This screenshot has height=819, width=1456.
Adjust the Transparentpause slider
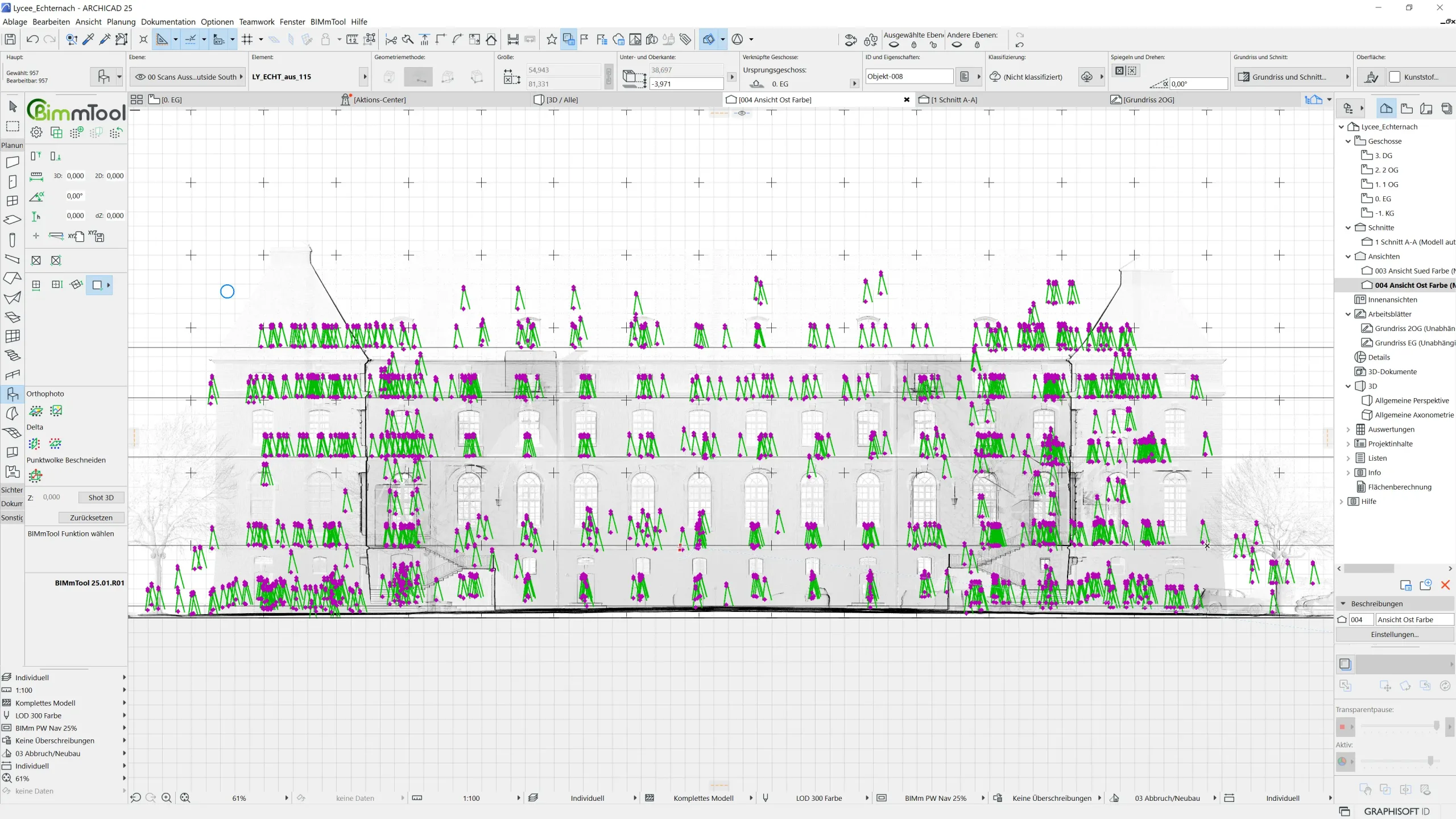coord(1436,726)
